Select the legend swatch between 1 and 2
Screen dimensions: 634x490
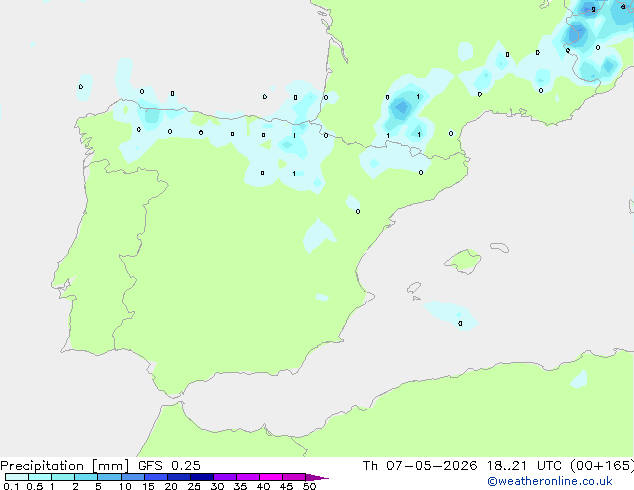point(63,477)
